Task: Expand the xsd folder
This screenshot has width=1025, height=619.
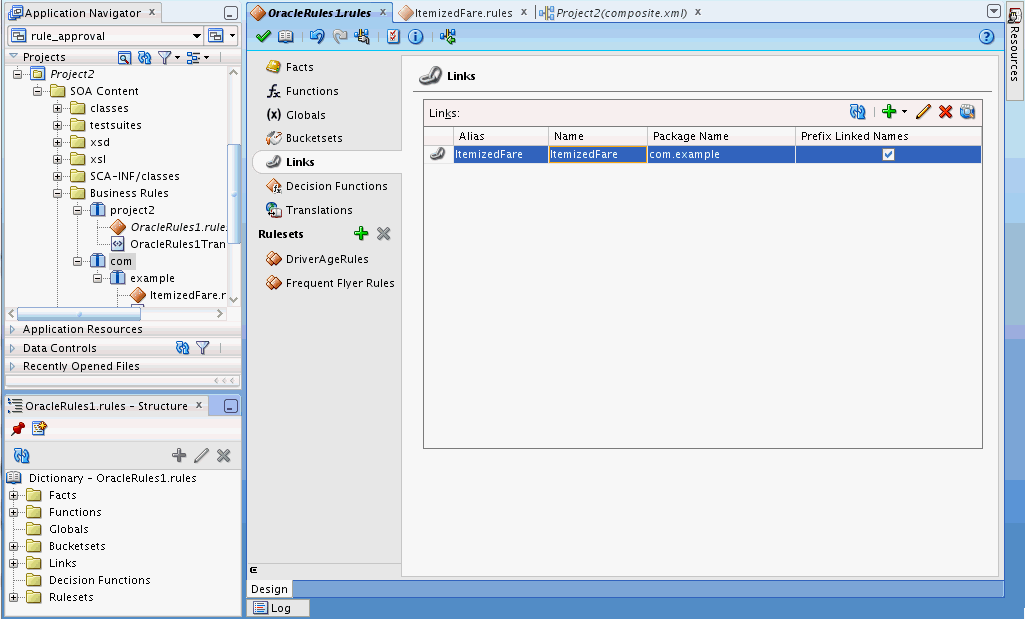Action: pos(58,142)
